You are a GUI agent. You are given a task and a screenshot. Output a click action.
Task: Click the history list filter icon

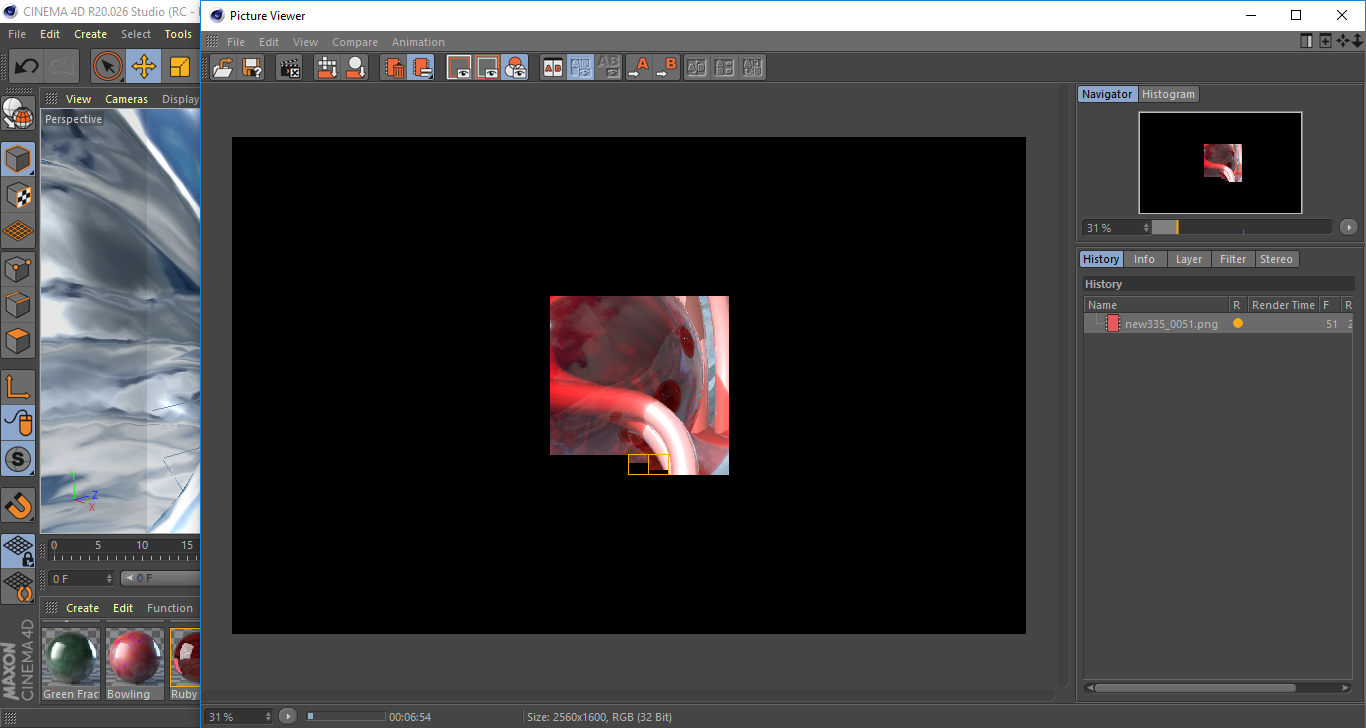pyautogui.click(x=421, y=67)
